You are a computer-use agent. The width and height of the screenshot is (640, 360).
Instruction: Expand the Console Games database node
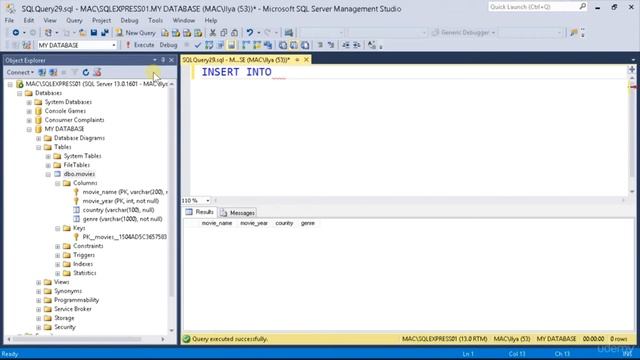click(x=29, y=111)
